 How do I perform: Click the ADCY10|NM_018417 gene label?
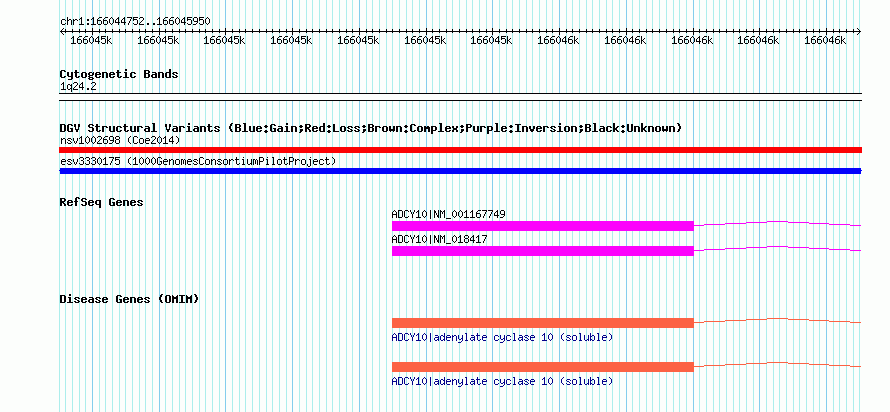439,239
